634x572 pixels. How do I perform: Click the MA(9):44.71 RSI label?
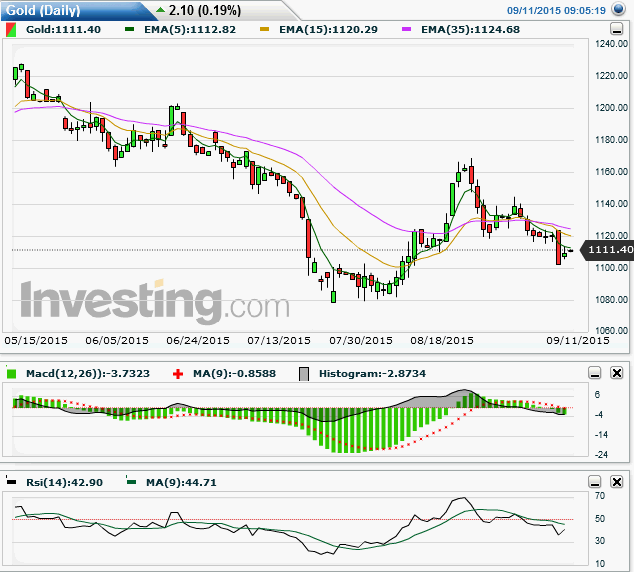tap(181, 482)
